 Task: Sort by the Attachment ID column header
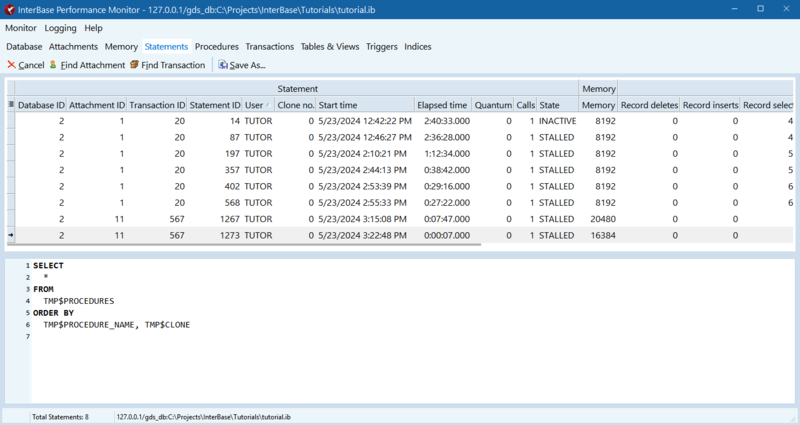coord(97,105)
